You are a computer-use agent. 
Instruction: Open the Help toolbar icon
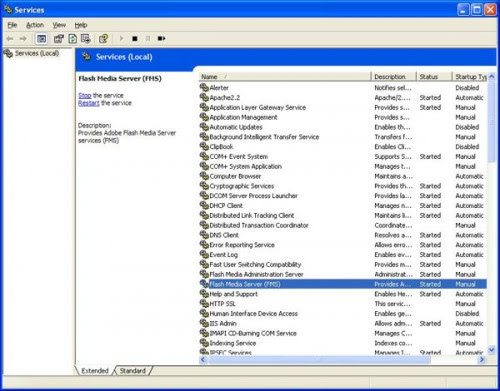103,39
